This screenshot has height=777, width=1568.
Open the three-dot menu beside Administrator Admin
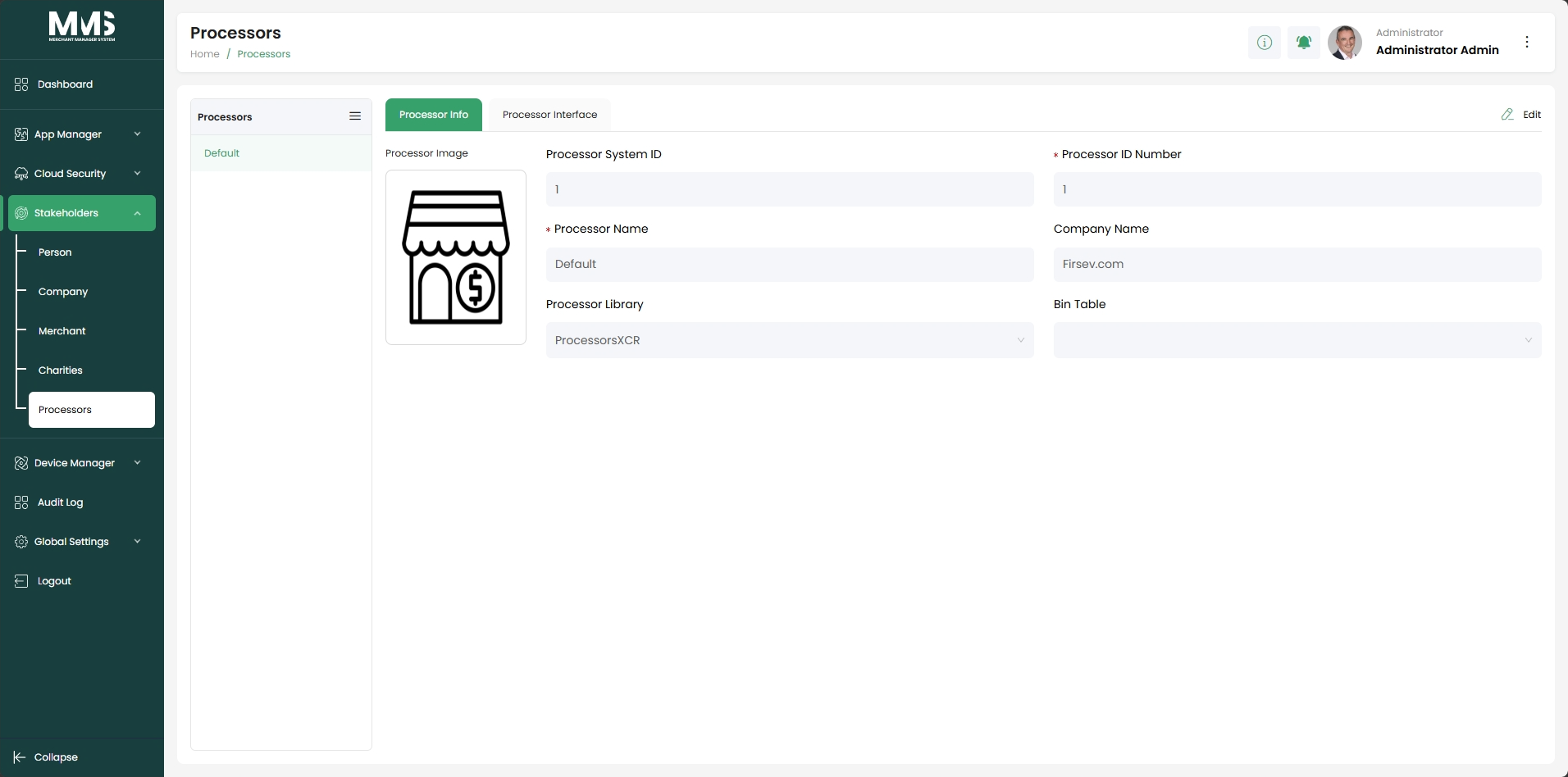tap(1526, 42)
